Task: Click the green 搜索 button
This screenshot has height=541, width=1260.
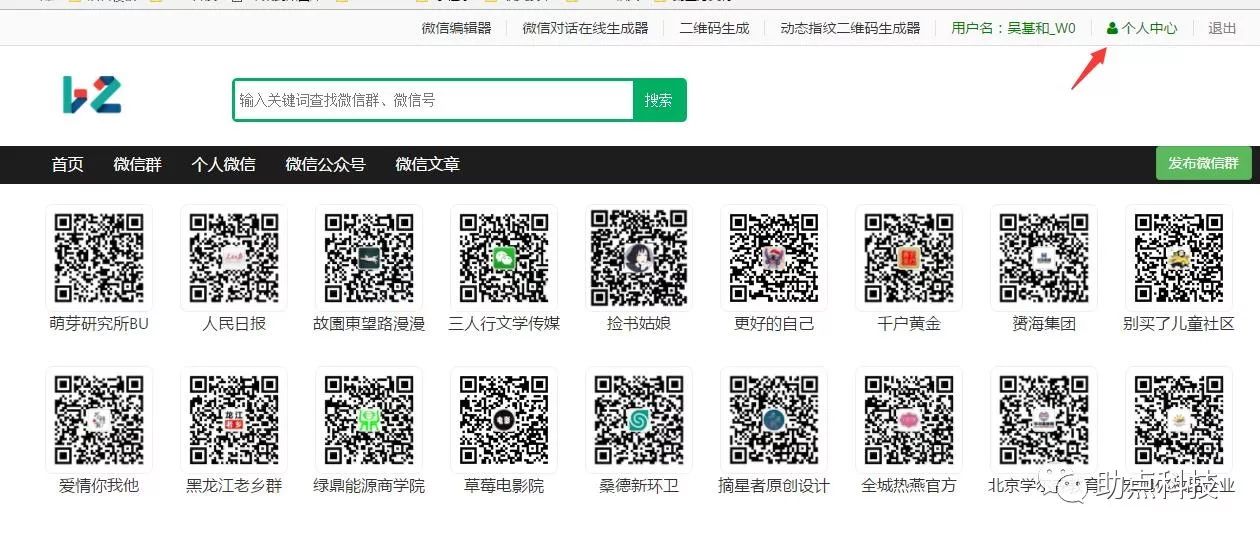Action: 659,100
